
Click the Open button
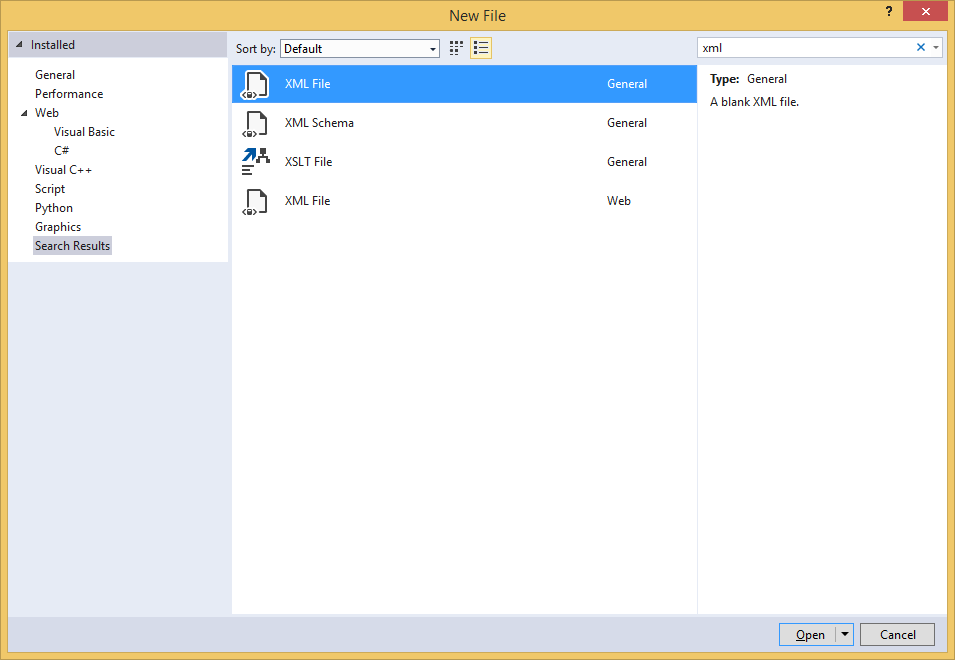point(808,634)
